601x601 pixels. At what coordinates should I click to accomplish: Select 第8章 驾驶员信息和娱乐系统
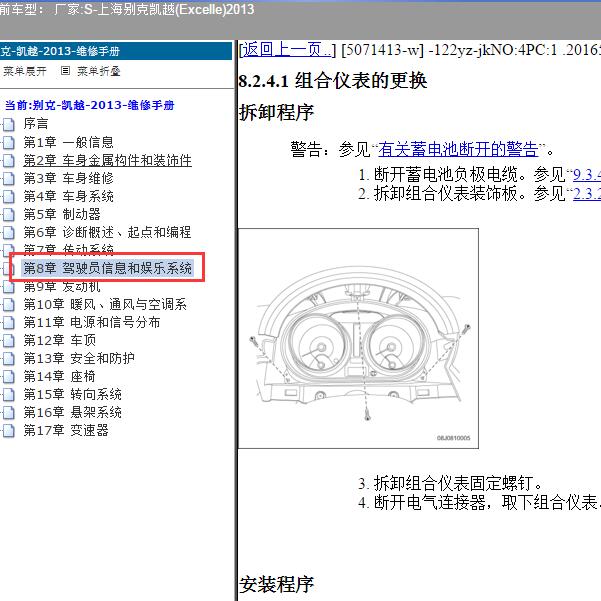click(x=107, y=268)
